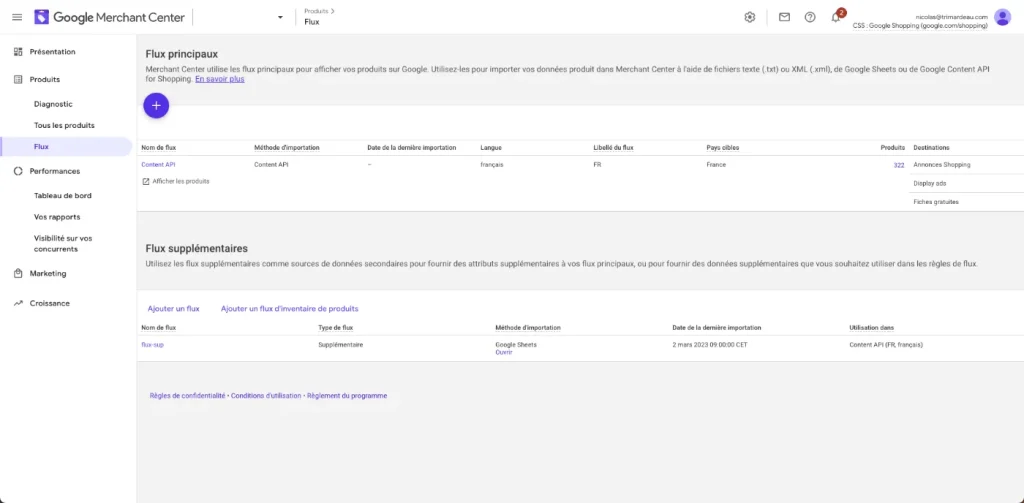
Task: Select Flux in the sidebar
Action: point(41,146)
